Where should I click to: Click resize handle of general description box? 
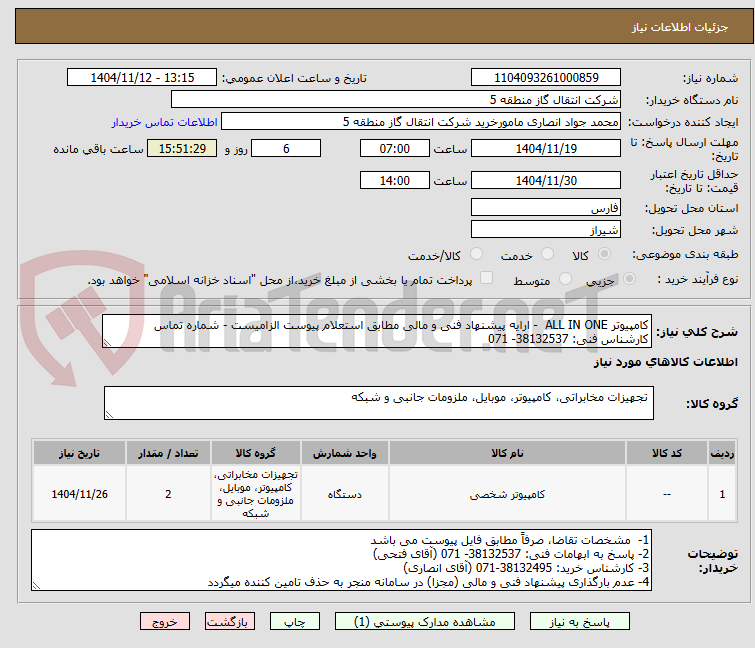[x=107, y=343]
